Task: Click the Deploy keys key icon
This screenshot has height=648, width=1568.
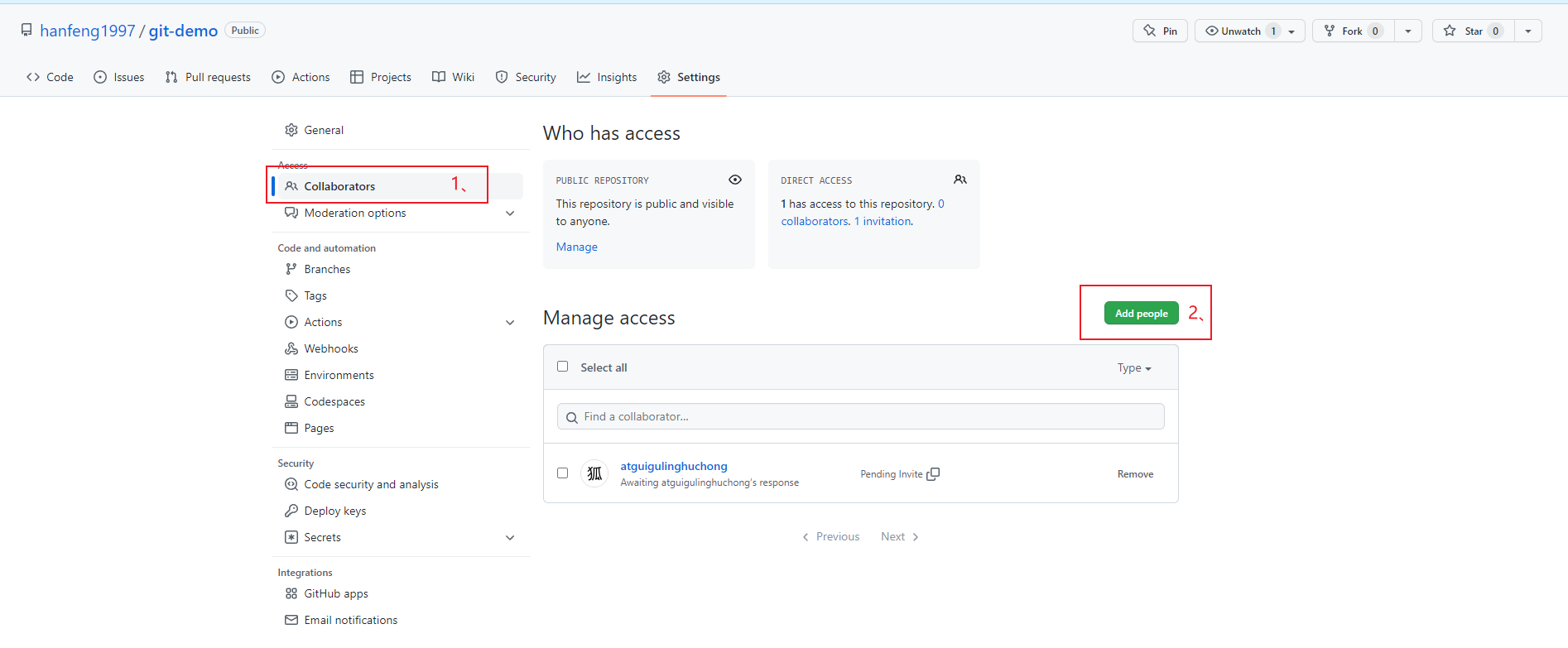Action: (291, 511)
